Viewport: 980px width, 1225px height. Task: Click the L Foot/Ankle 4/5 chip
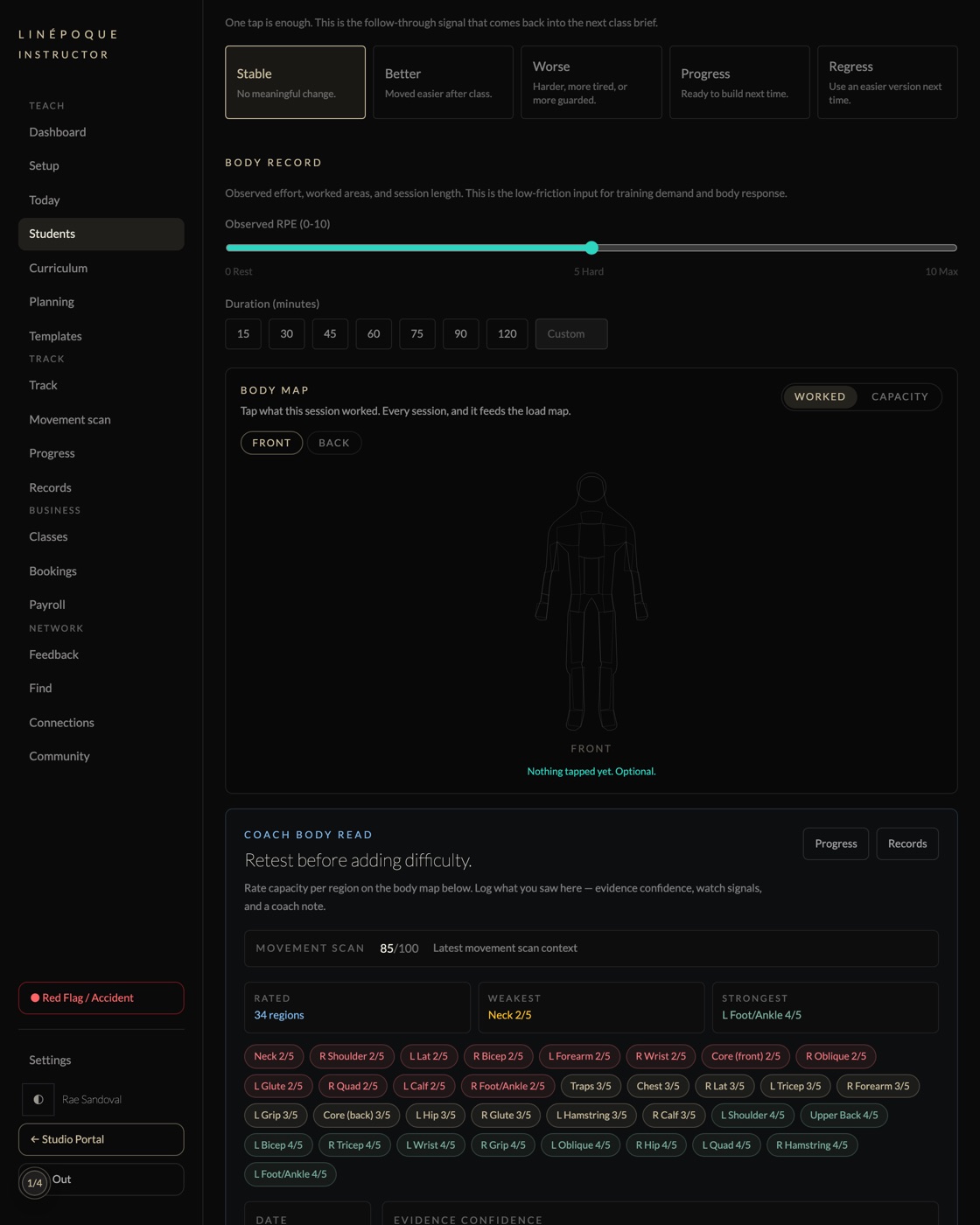290,1174
